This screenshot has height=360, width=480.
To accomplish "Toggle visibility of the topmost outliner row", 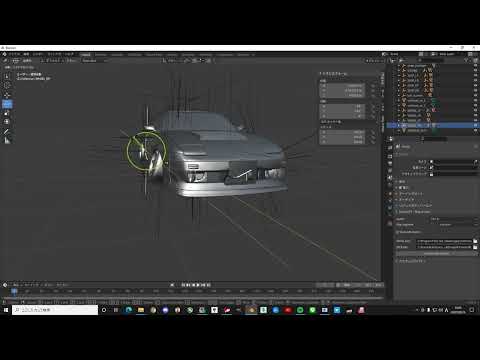I will (475, 66).
